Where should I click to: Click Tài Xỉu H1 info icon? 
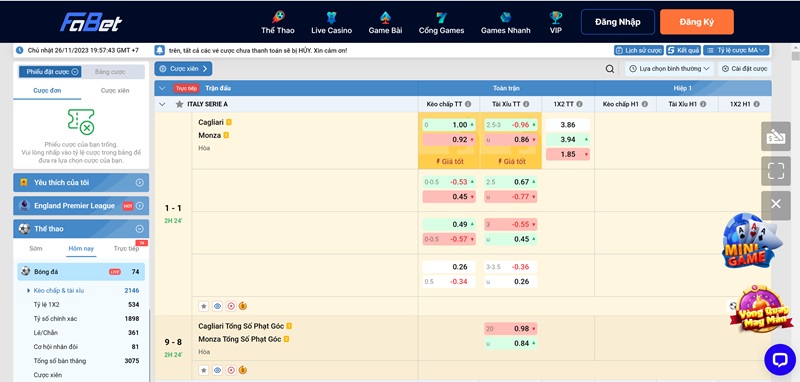tap(703, 104)
